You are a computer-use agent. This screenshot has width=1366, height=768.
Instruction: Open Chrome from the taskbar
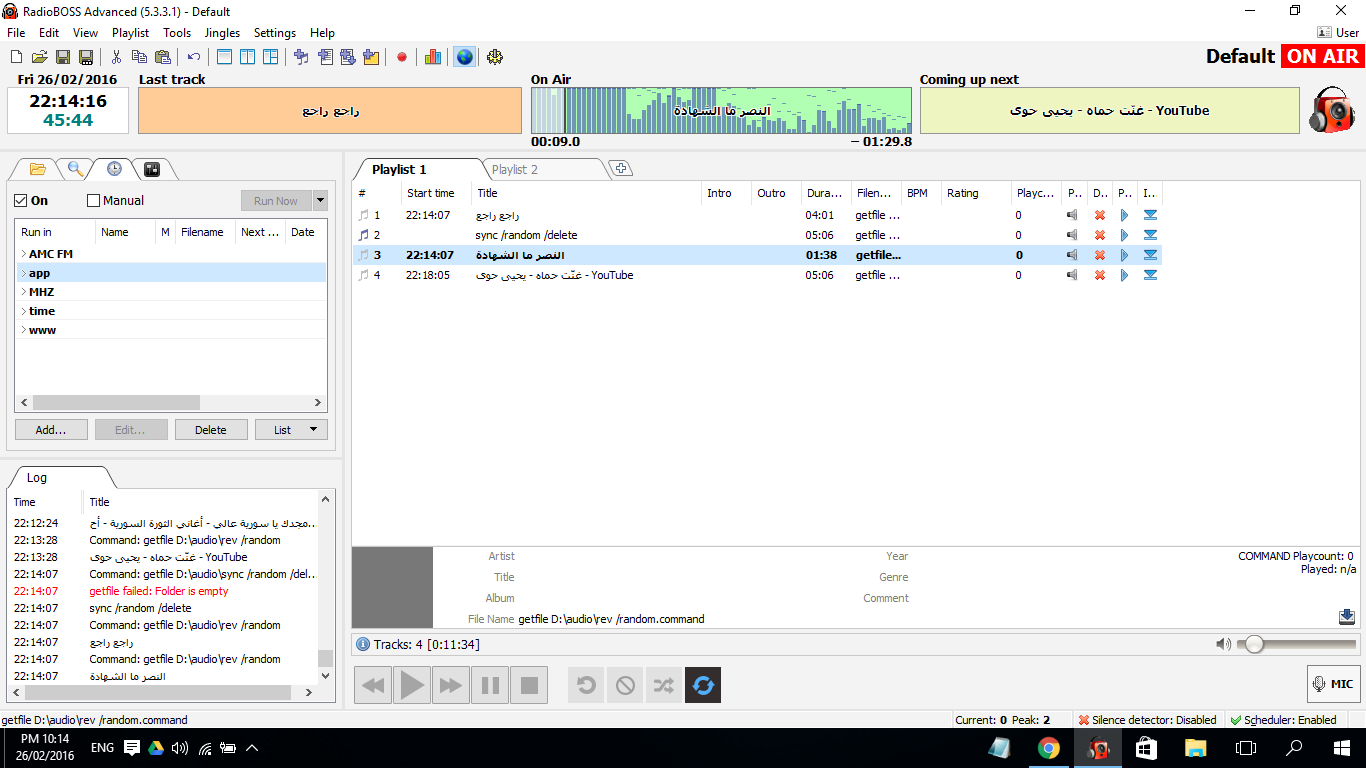click(x=1048, y=748)
